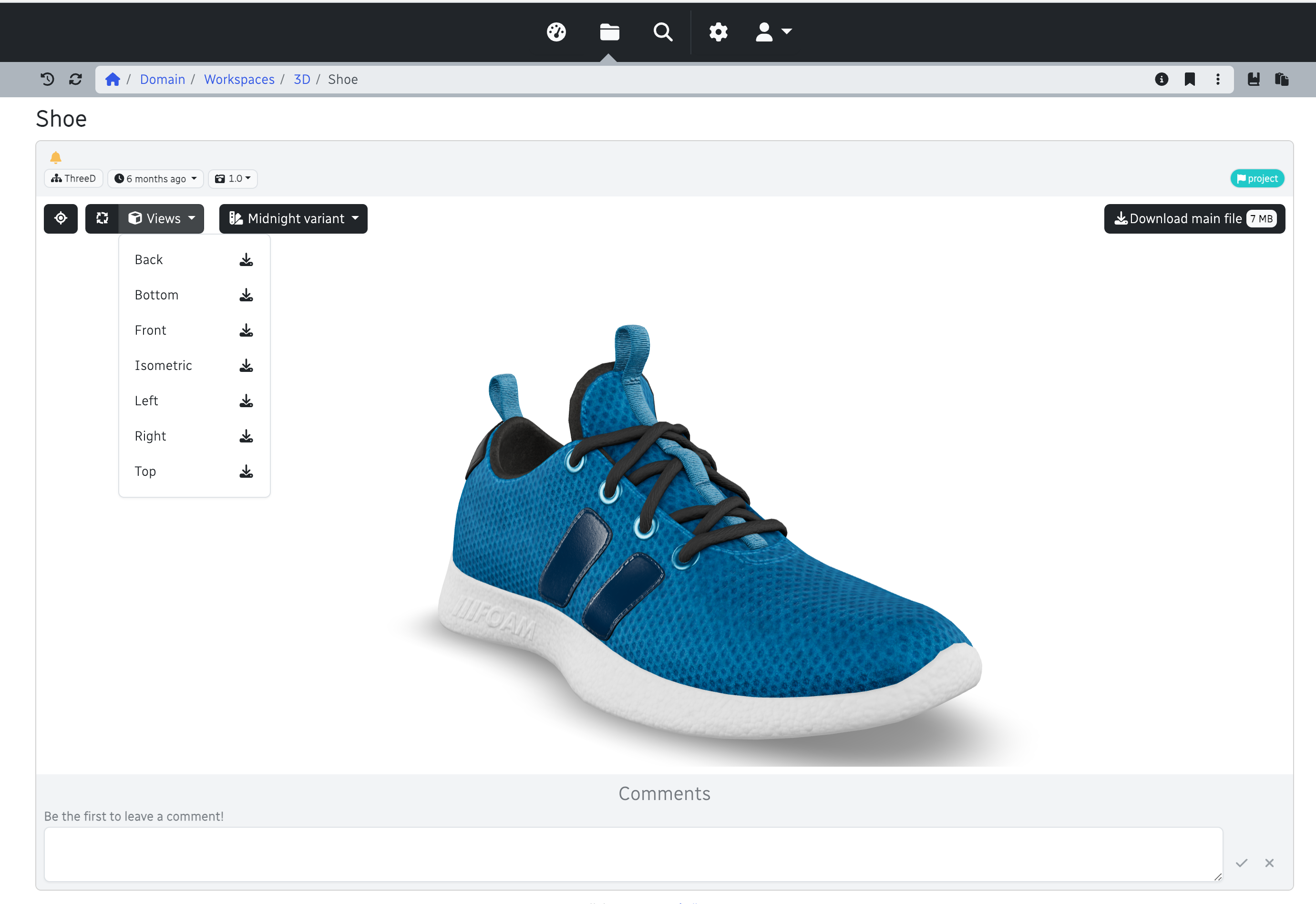Select the Front view menu entry
The height and width of the screenshot is (904, 1316).
pos(151,330)
